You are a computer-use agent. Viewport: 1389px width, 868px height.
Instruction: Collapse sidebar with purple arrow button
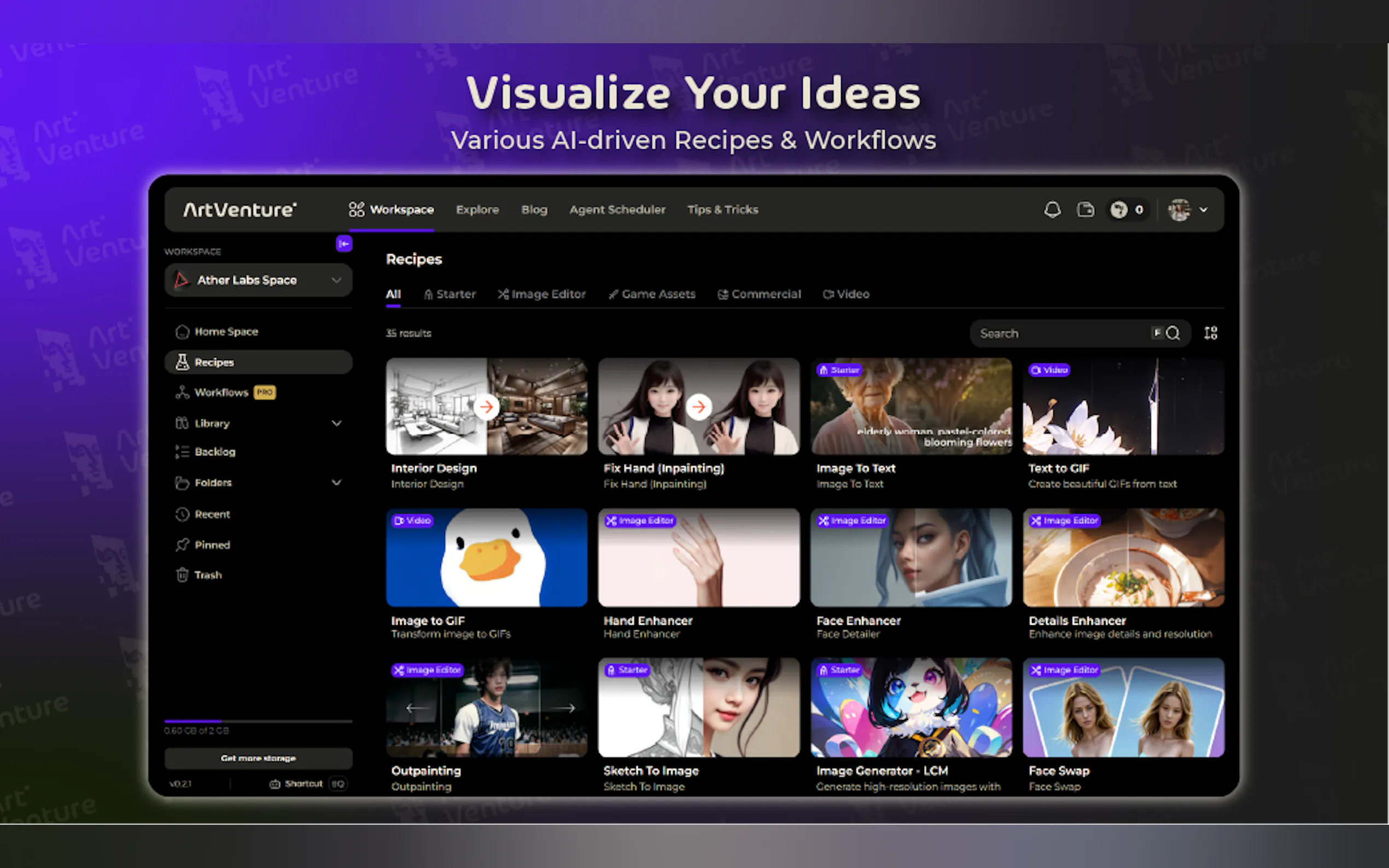(344, 244)
